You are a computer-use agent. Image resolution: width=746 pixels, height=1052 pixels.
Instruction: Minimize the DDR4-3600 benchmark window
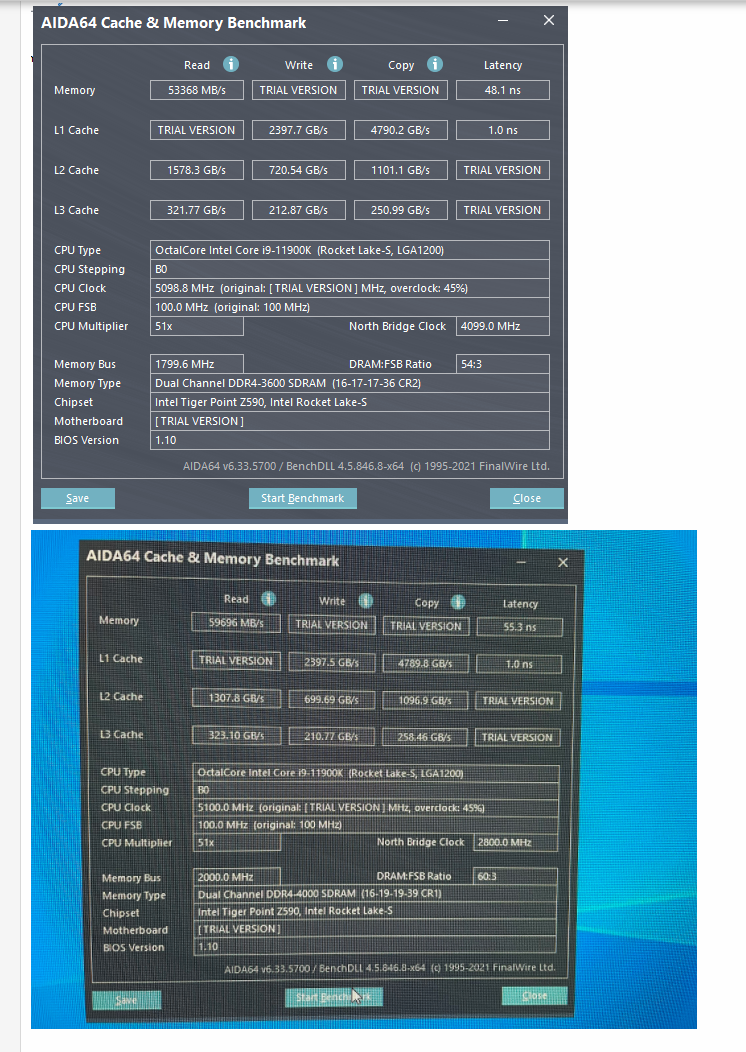point(502,21)
